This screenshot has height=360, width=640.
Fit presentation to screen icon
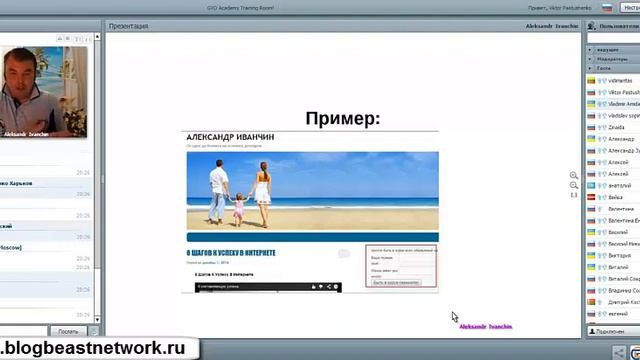[x=573, y=195]
